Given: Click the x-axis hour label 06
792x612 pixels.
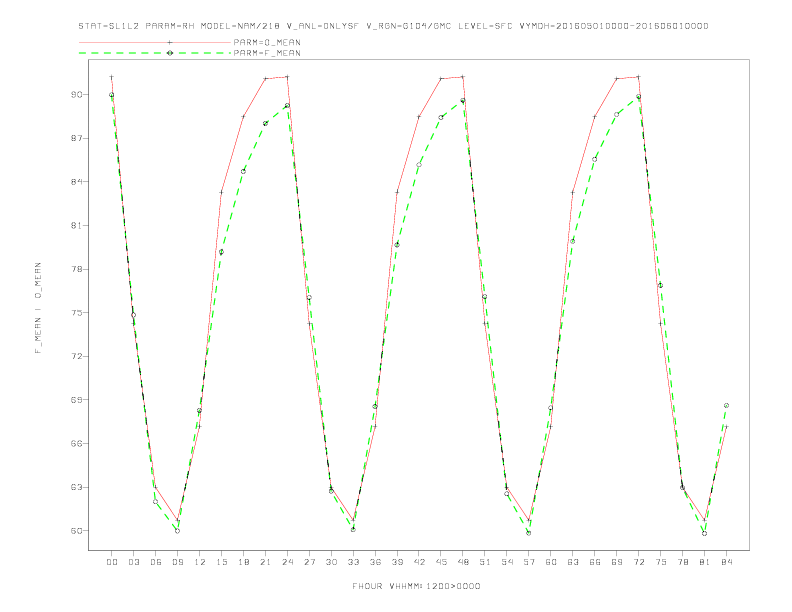Looking at the screenshot, I should pyautogui.click(x=156, y=562).
